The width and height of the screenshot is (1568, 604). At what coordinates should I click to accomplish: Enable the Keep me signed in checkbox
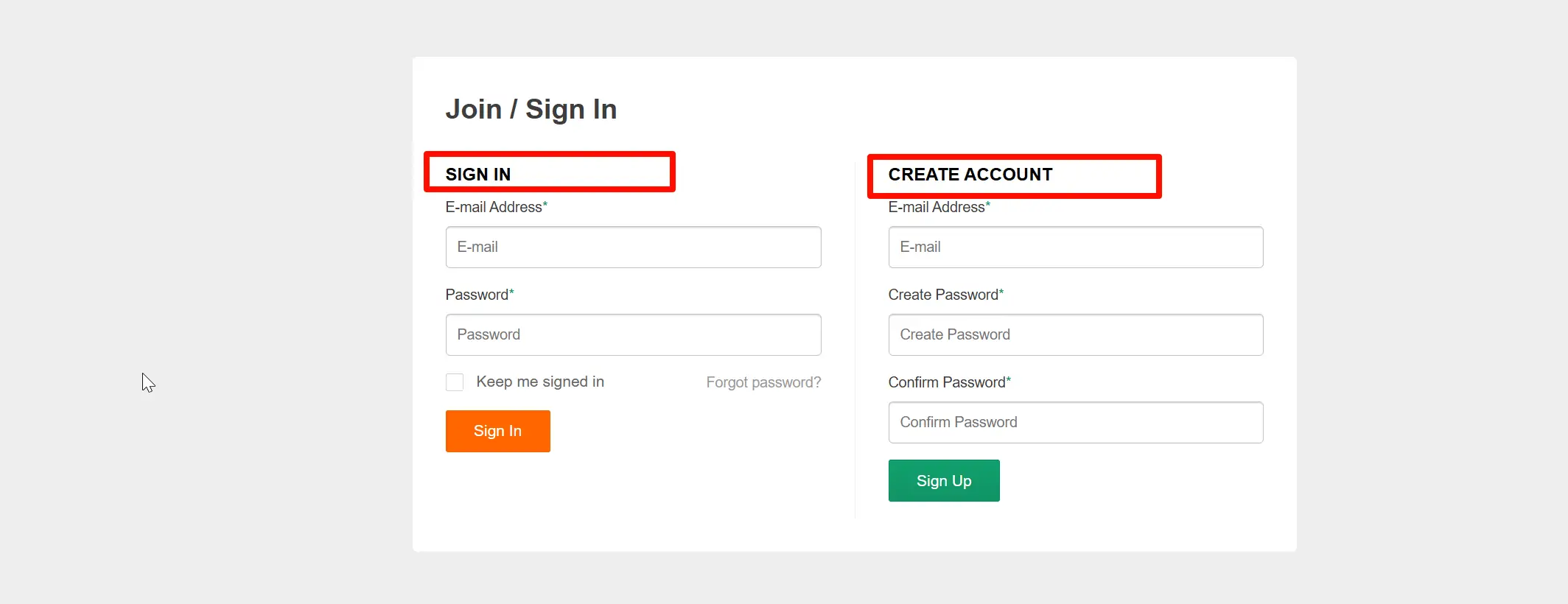455,382
